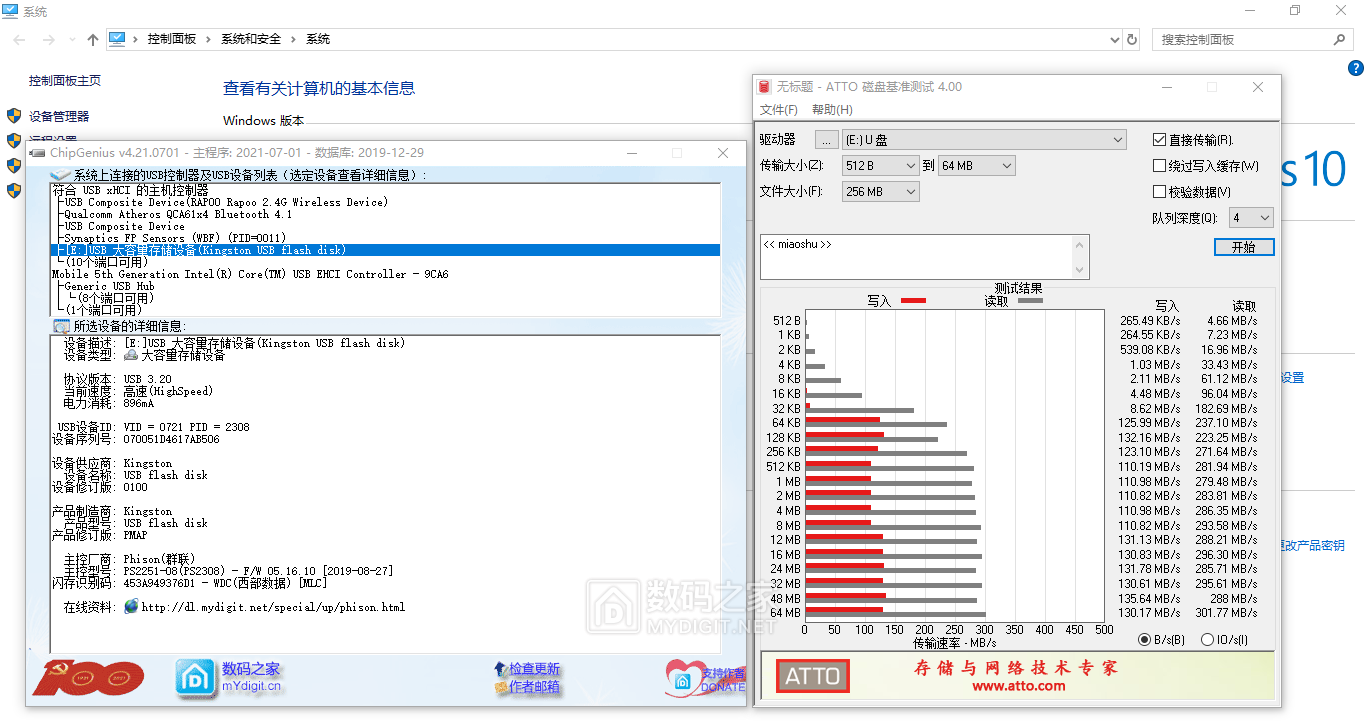The width and height of the screenshot is (1366, 728).
Task: Open transfer size end dropdown 64 MB
Action: [x=976, y=165]
